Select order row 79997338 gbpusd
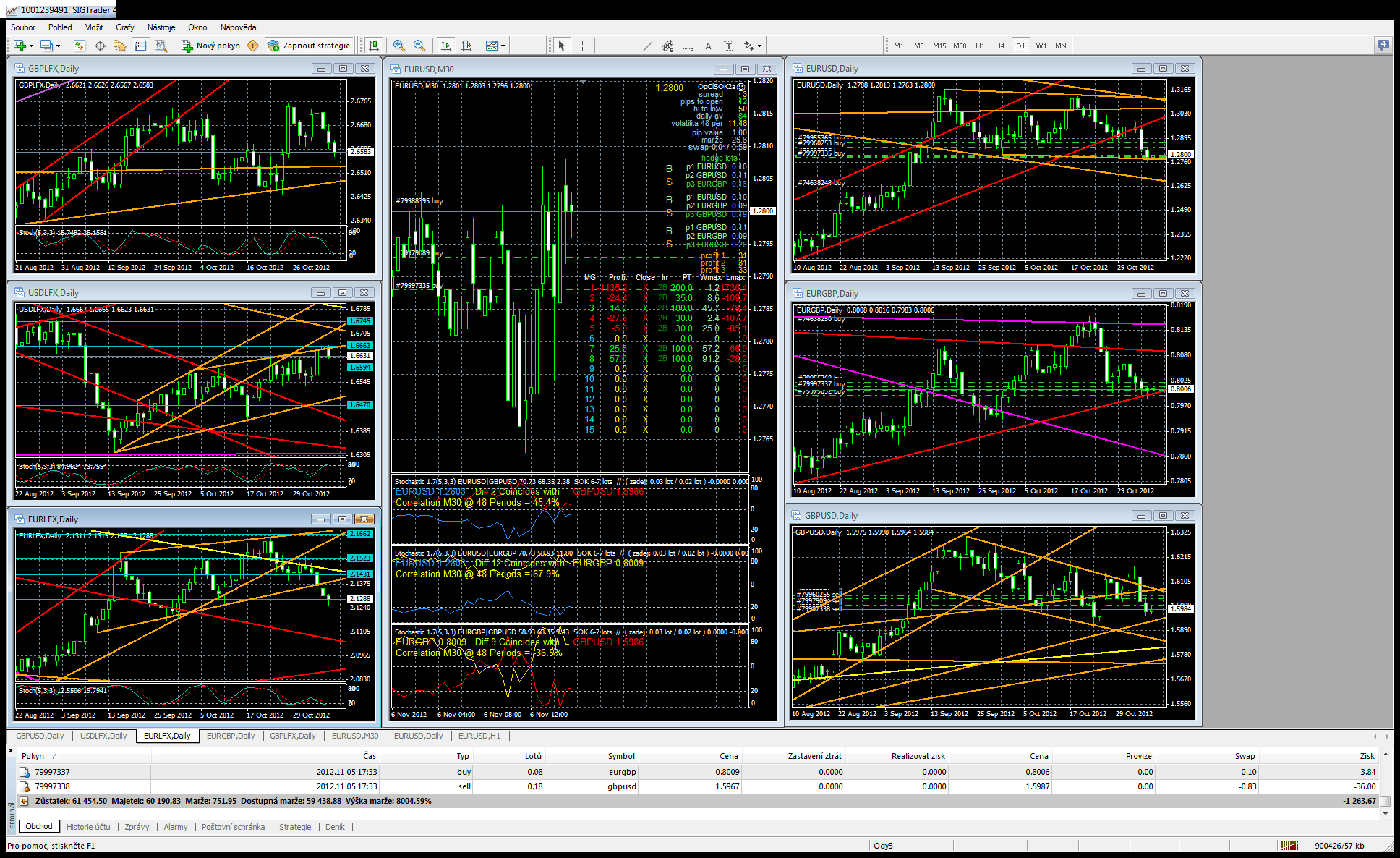The image size is (1400, 858). coord(698,786)
